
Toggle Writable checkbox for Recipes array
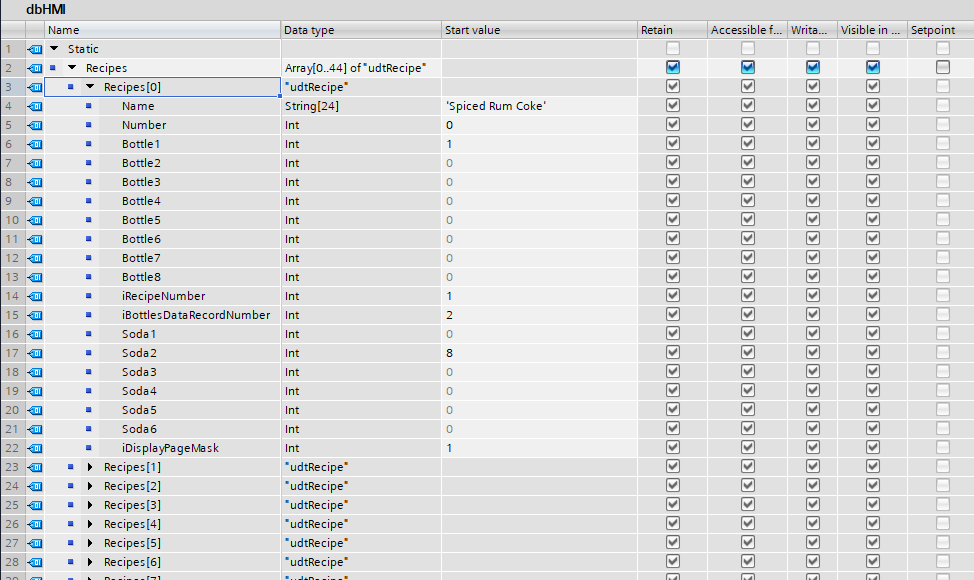tap(812, 67)
